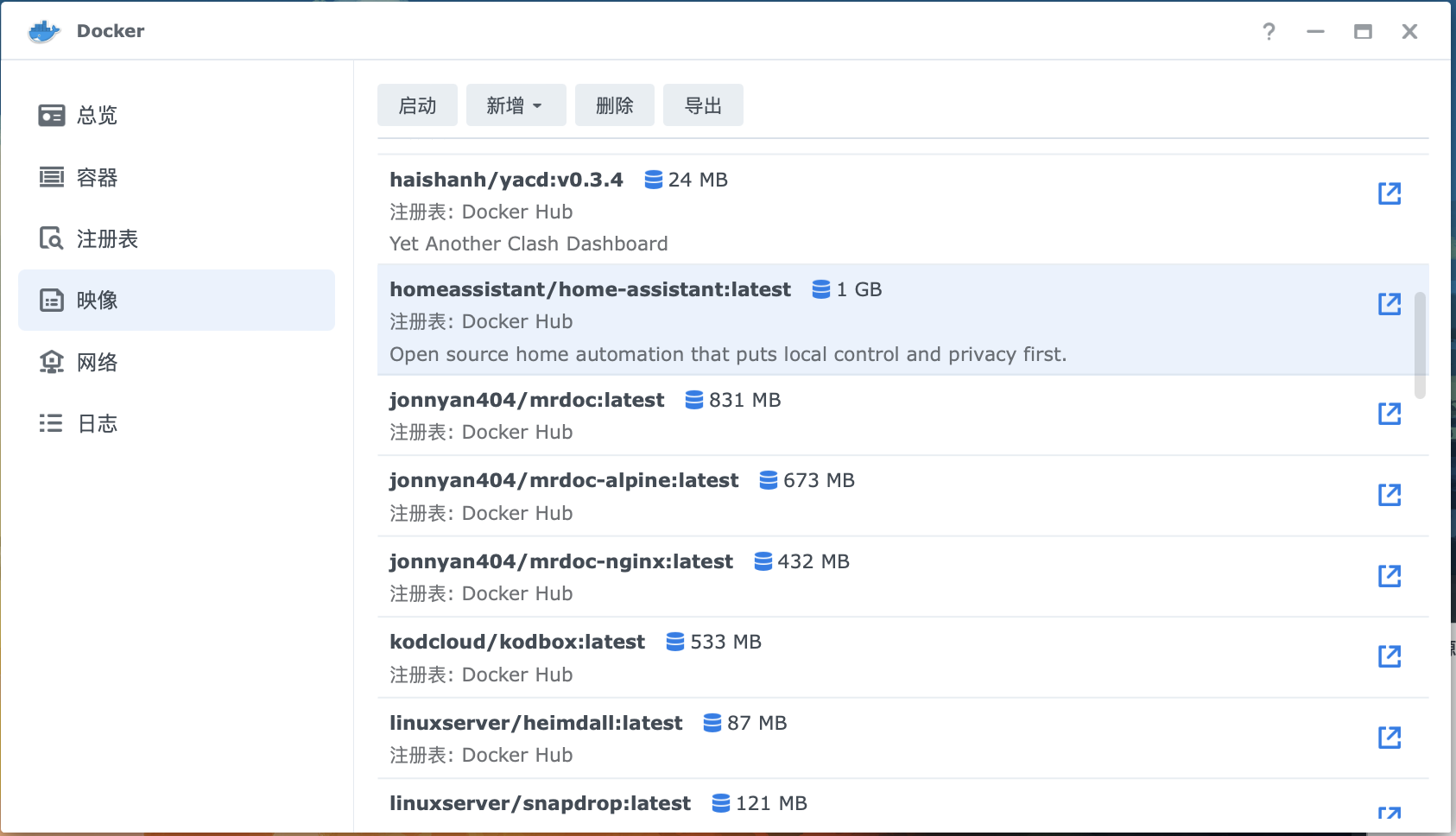Screen dimensions: 1456x836
Task: Click the 网络 network sidebar icon
Action: point(52,362)
